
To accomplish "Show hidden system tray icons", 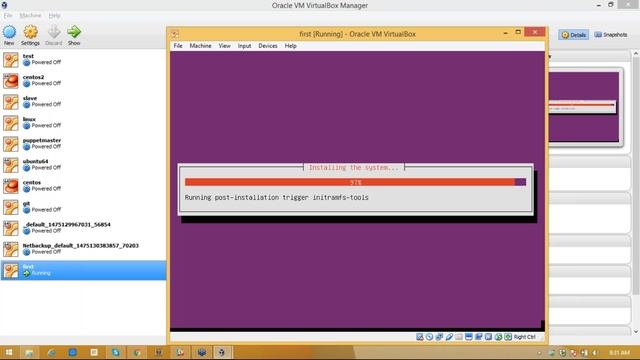I will tap(539, 353).
